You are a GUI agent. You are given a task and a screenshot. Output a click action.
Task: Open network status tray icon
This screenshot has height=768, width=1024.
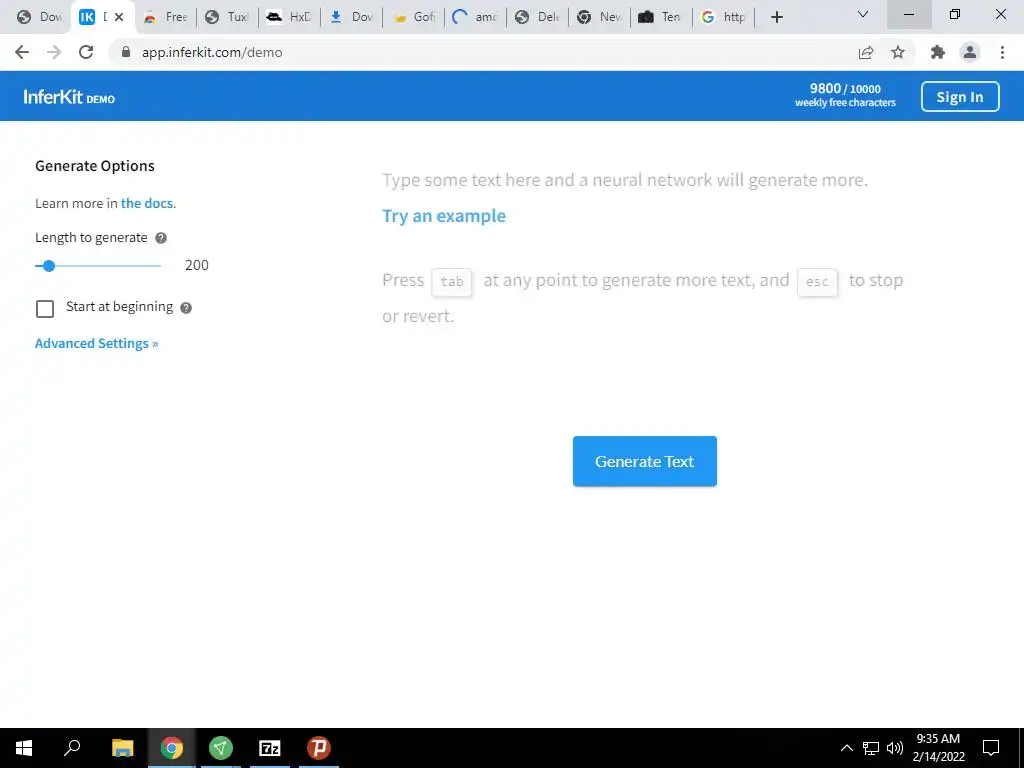pos(871,748)
